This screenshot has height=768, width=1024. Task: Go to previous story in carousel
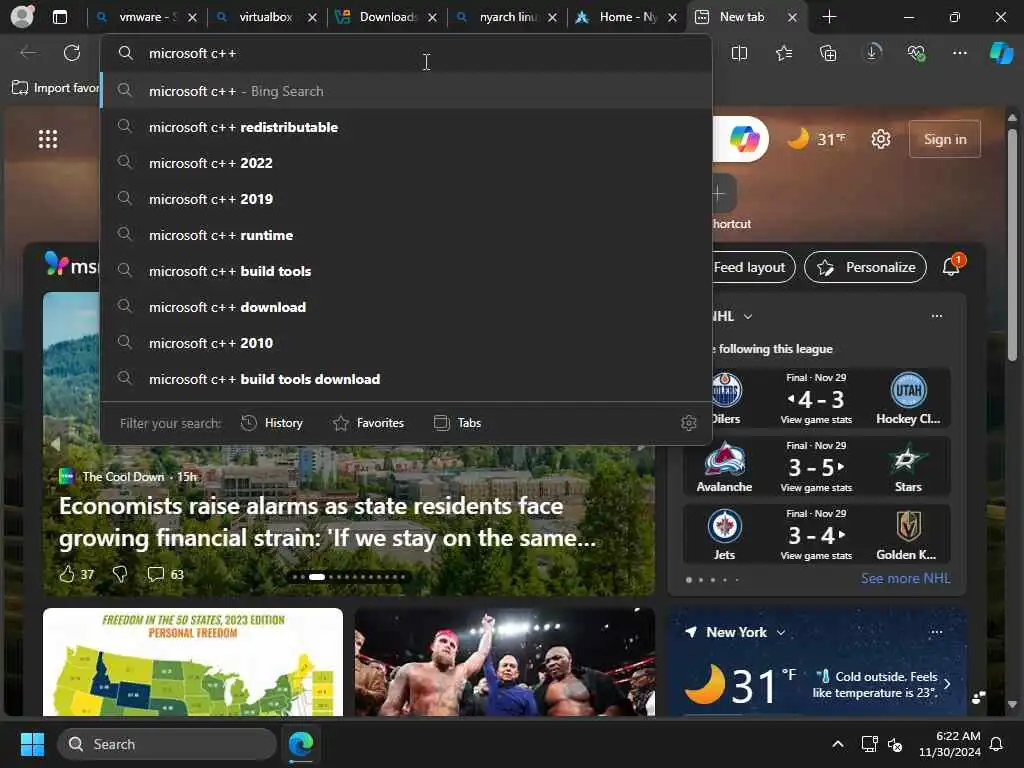click(56, 445)
